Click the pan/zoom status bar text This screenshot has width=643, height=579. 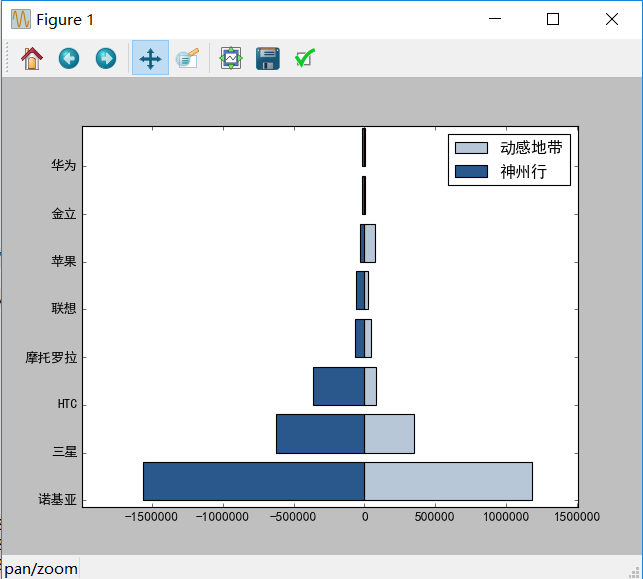[41, 569]
